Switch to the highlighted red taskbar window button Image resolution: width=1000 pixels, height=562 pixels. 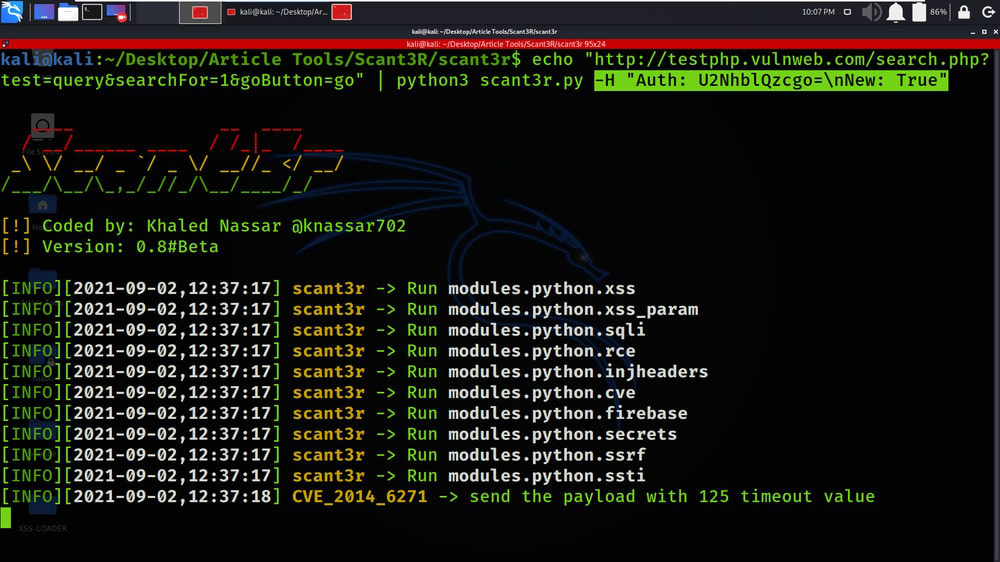pos(200,12)
